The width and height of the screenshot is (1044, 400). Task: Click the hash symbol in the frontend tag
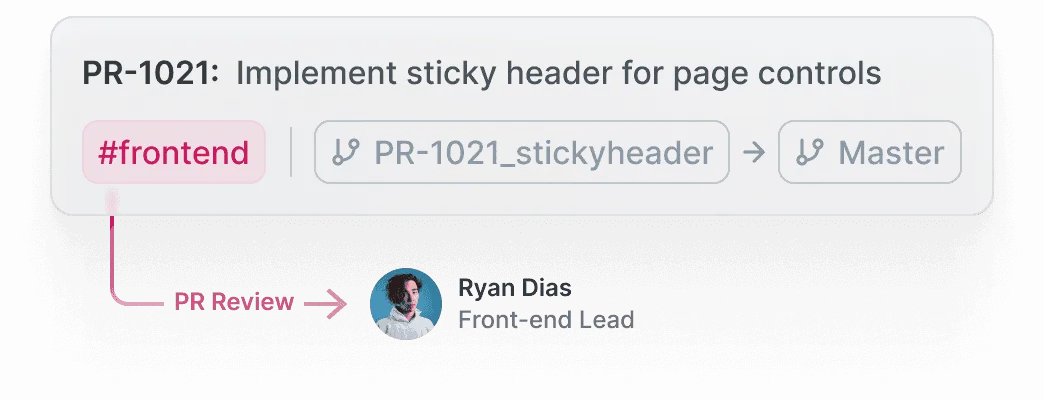(108, 152)
